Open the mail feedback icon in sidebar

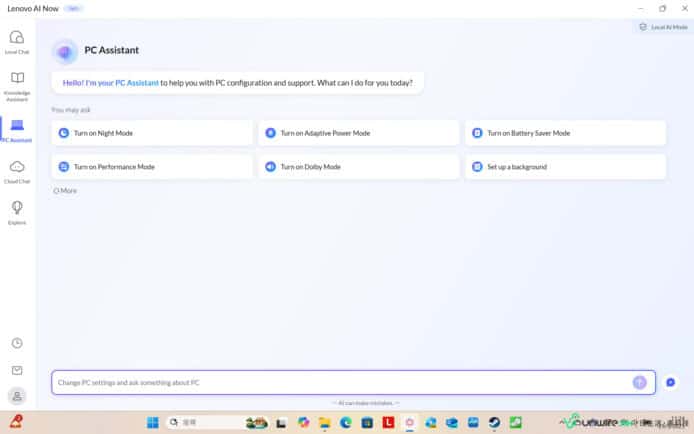pyautogui.click(x=17, y=370)
